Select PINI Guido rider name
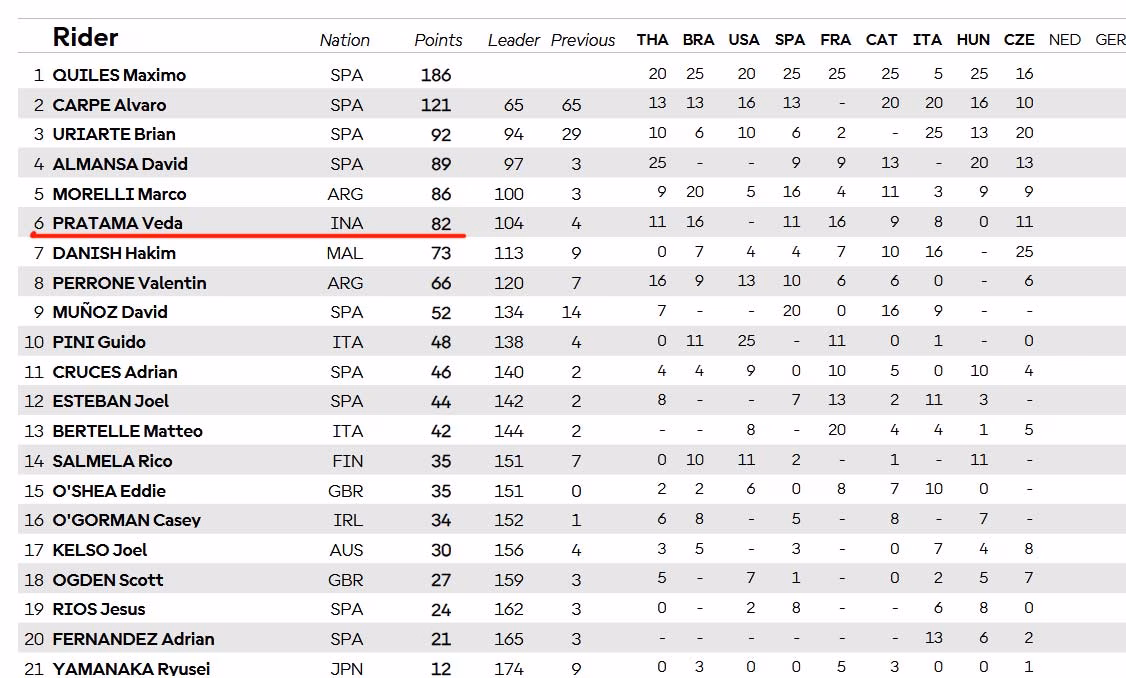This screenshot has width=1126, height=678. tap(99, 343)
